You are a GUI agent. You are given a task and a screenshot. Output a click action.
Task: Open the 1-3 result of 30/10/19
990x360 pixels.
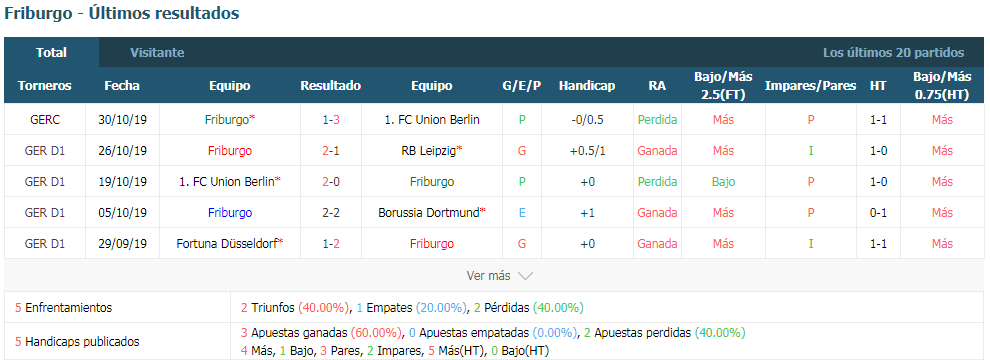331,119
